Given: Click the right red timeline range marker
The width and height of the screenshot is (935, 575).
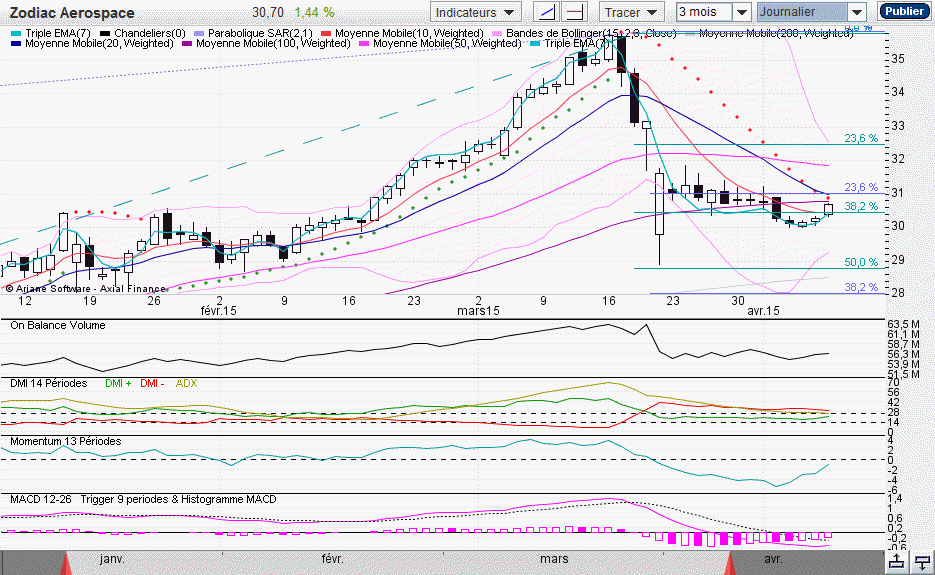Looking at the screenshot, I should (730, 563).
